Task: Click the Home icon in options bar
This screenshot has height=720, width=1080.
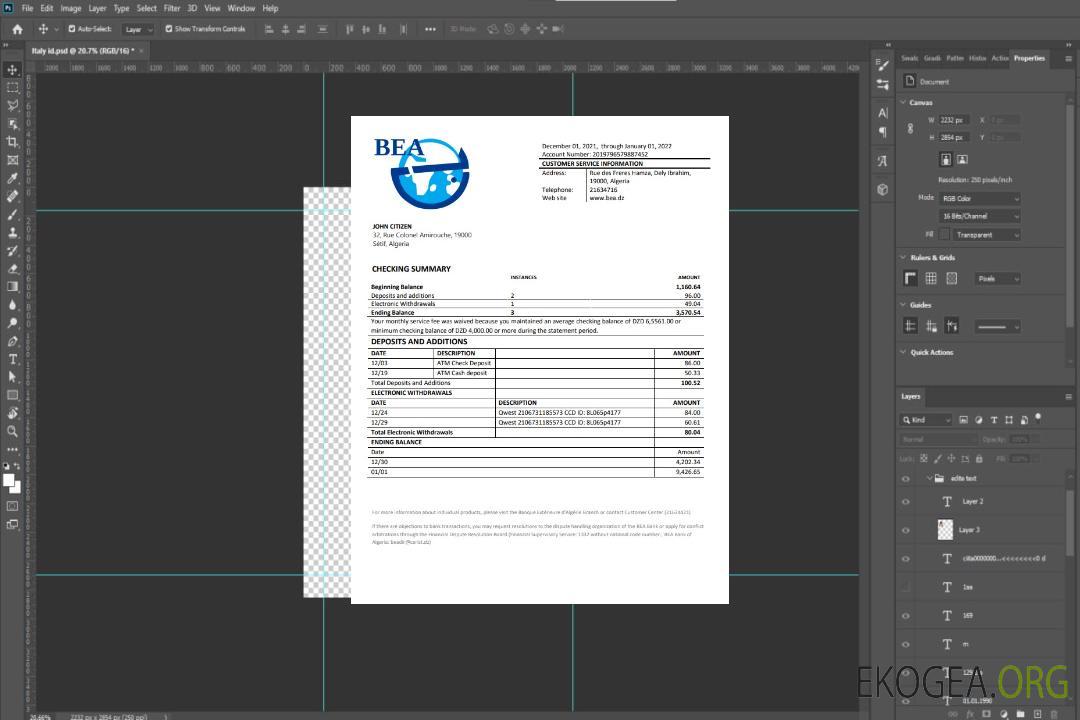Action: tap(17, 29)
